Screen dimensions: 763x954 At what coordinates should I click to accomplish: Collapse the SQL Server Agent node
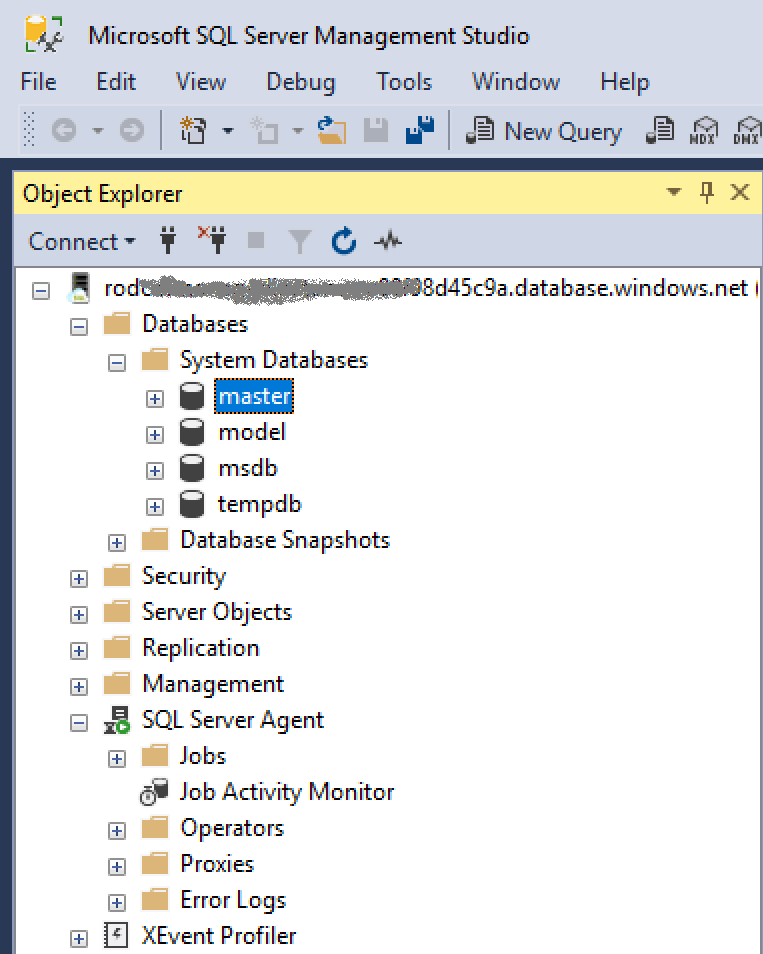click(x=79, y=722)
